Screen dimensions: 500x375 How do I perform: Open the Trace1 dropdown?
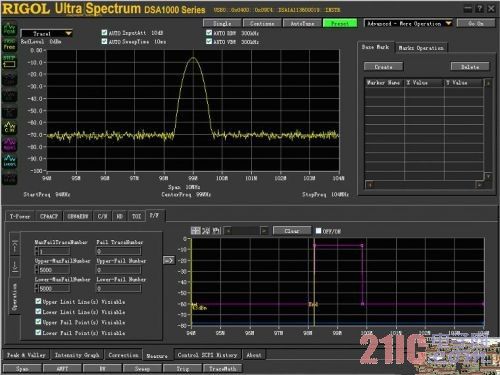pos(46,34)
